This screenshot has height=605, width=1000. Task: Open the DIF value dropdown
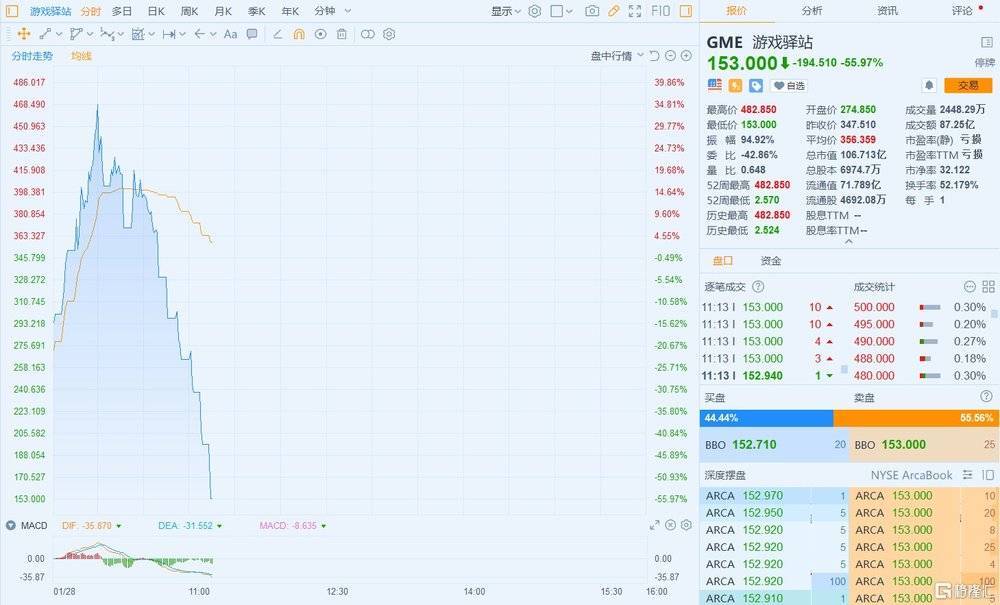(x=119, y=526)
